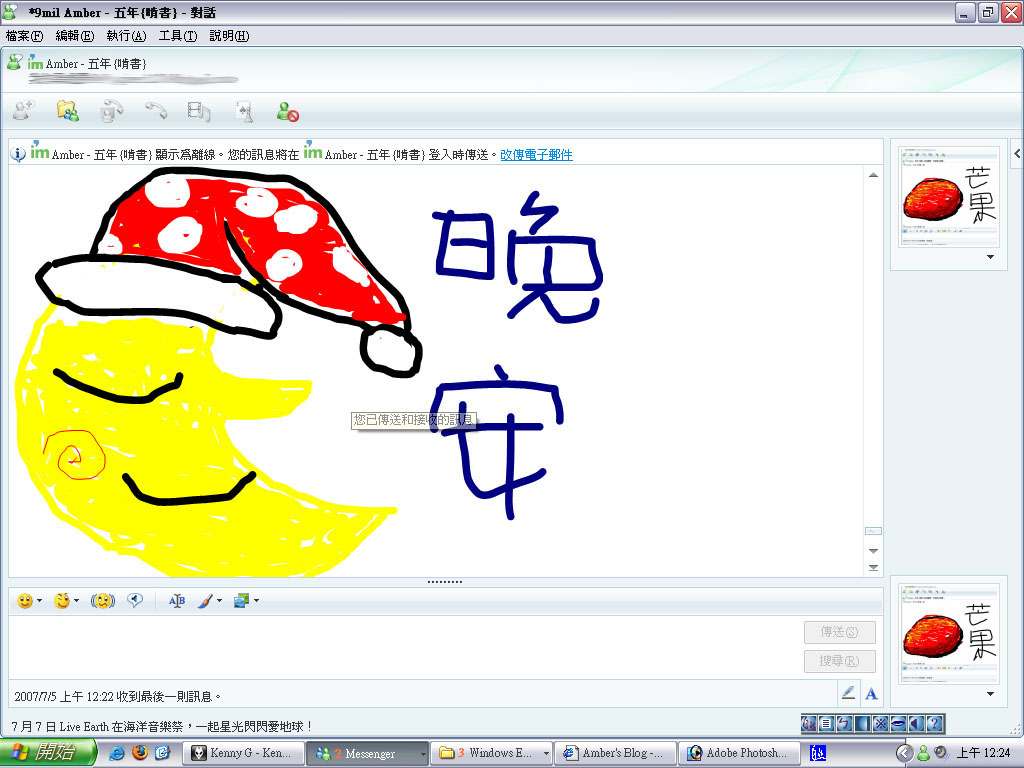
Task: Expand the winks dropdown arrow
Action: coord(76,601)
